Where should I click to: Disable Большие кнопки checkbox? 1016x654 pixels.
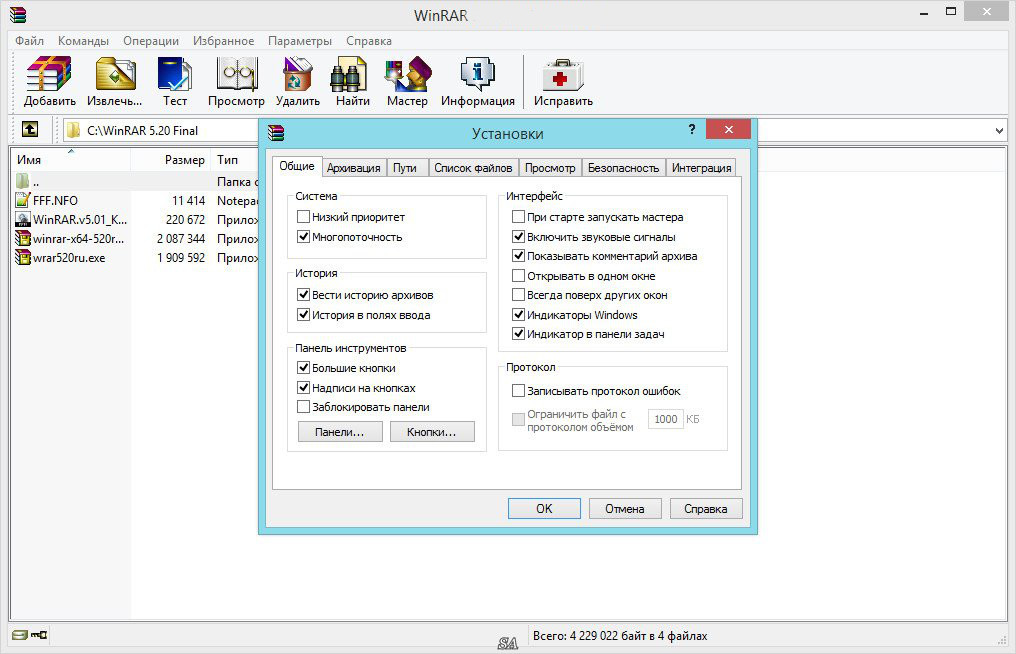(303, 368)
